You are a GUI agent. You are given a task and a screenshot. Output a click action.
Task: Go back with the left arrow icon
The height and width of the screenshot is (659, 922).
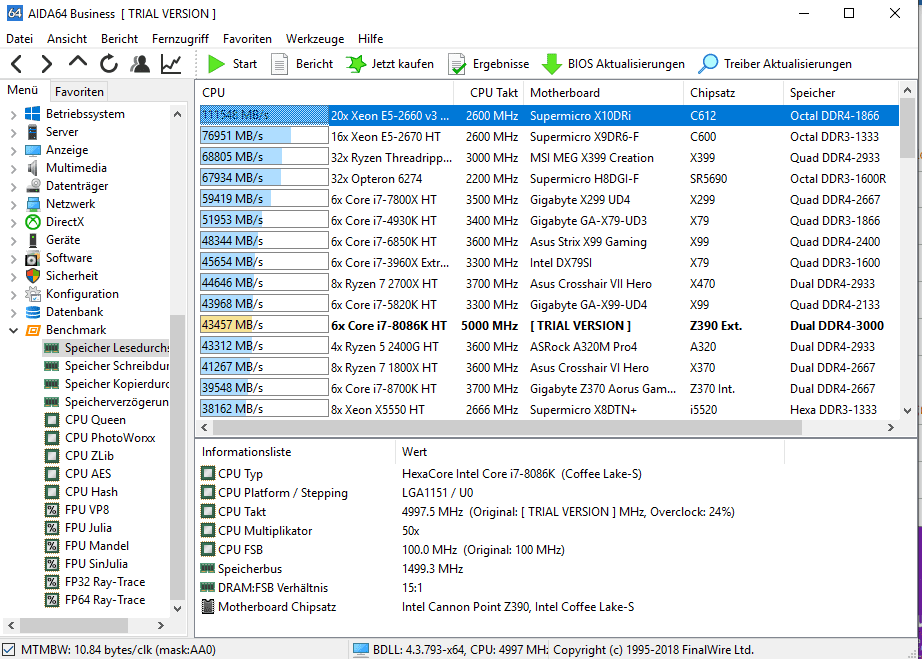click(x=16, y=63)
